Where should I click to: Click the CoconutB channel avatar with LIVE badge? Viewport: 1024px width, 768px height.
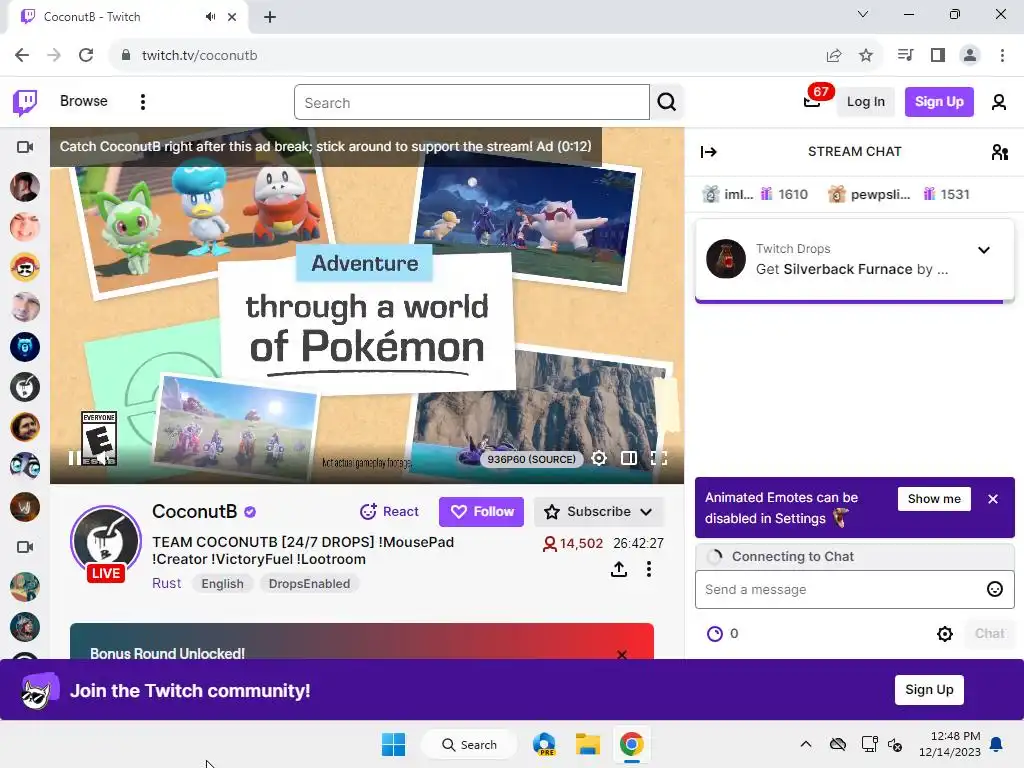(x=106, y=541)
